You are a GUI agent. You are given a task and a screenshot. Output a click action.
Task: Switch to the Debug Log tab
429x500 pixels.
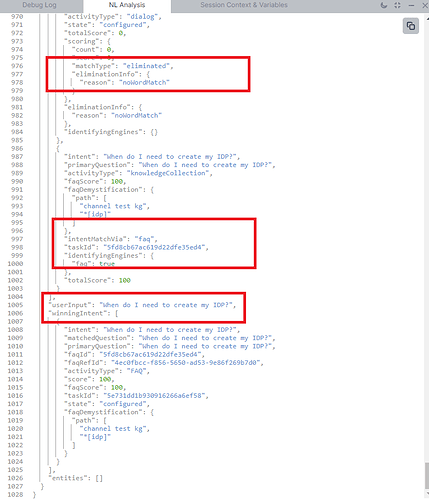[39, 5]
